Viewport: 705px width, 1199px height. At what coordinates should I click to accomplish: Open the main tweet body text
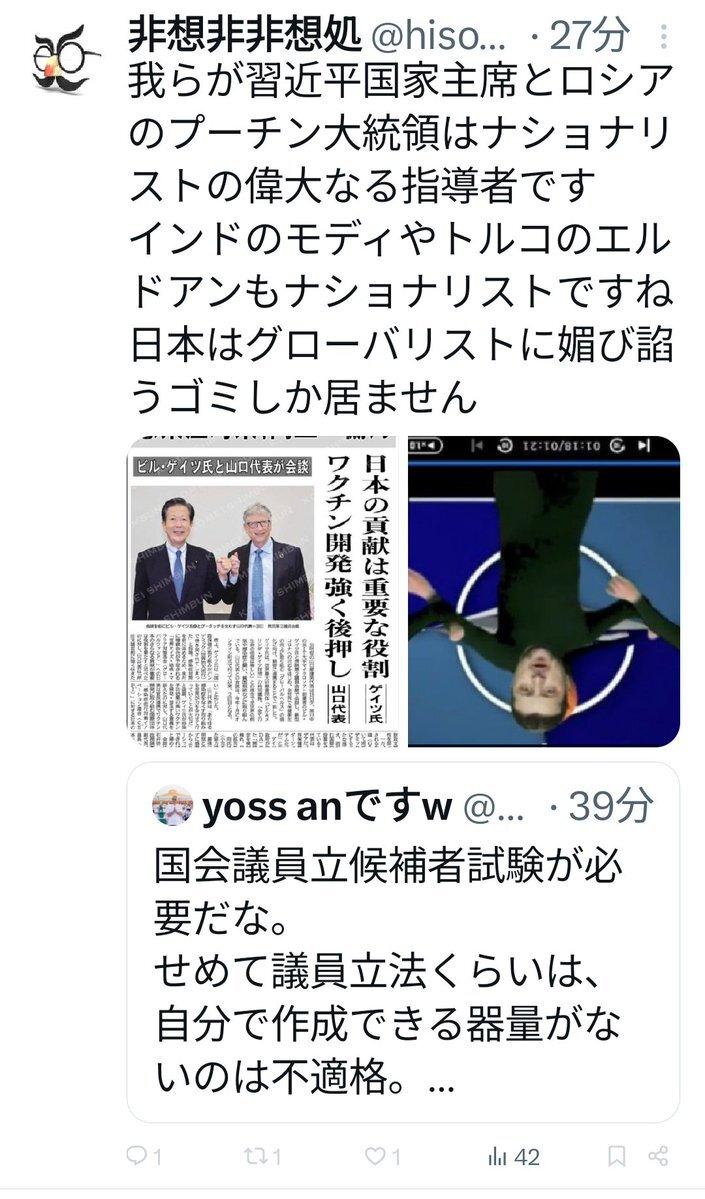(401, 238)
